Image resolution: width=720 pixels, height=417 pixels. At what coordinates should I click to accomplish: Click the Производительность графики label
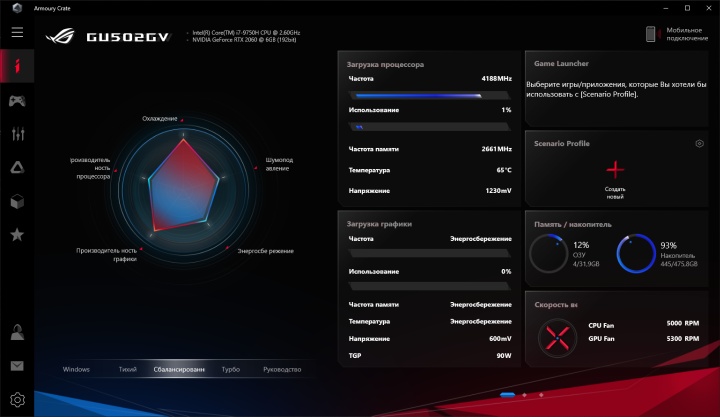coord(107,254)
